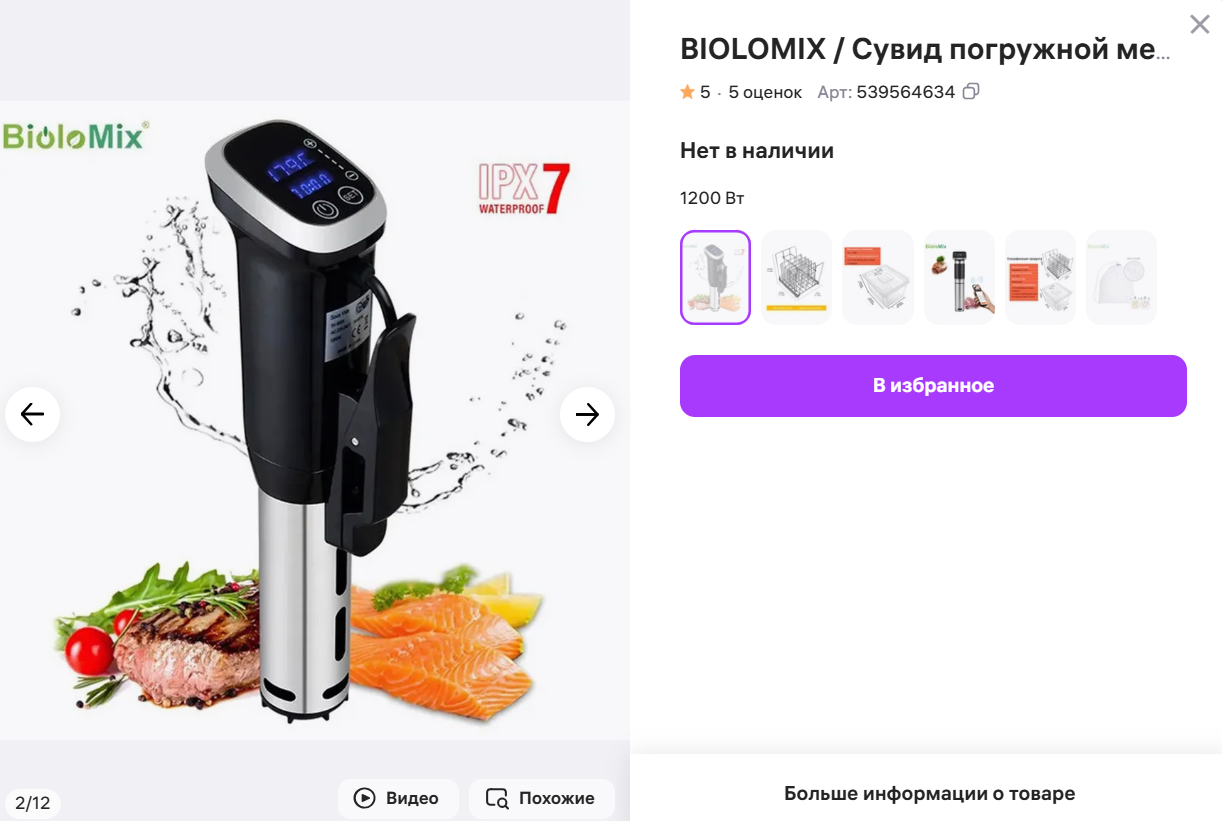The width and height of the screenshot is (1222, 821).
Task: Open Больше информации о товаре
Action: click(929, 794)
